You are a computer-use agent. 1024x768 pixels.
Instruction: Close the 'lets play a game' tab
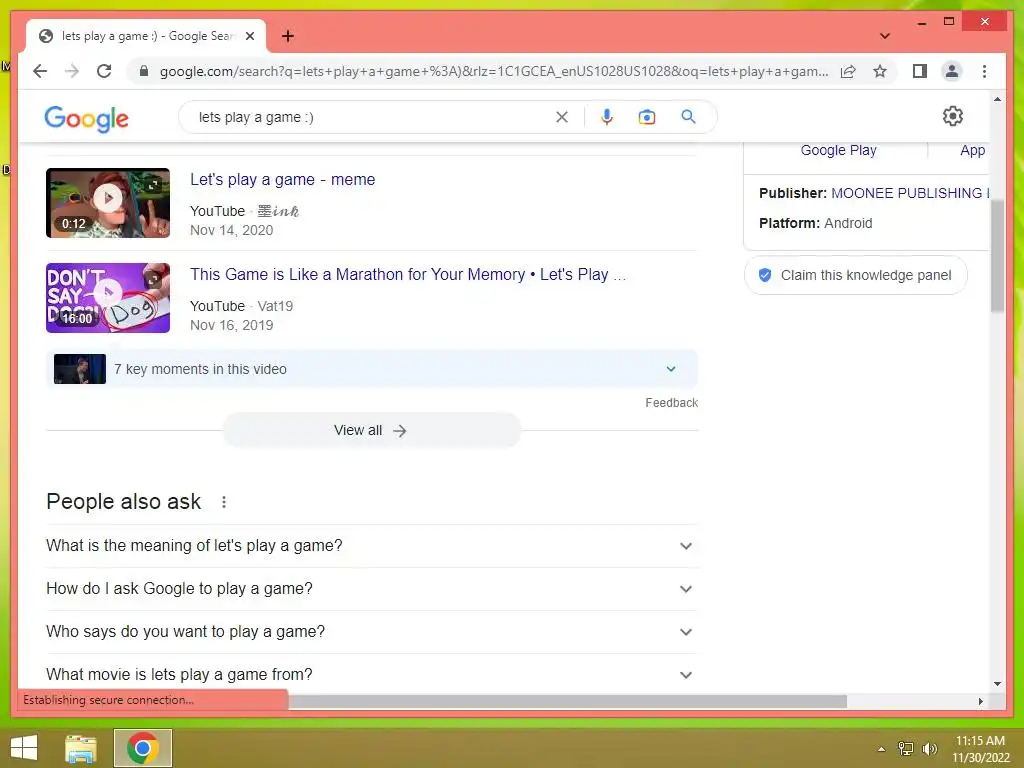tap(249, 36)
